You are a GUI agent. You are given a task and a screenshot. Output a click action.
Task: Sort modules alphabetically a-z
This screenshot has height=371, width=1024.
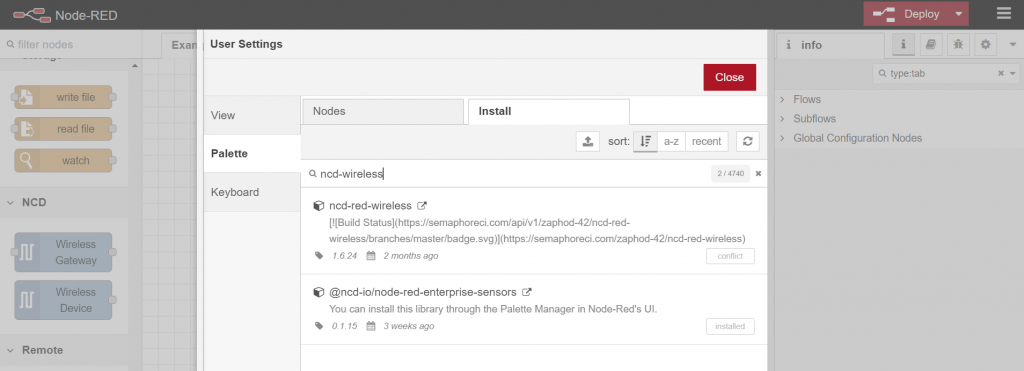click(x=671, y=141)
